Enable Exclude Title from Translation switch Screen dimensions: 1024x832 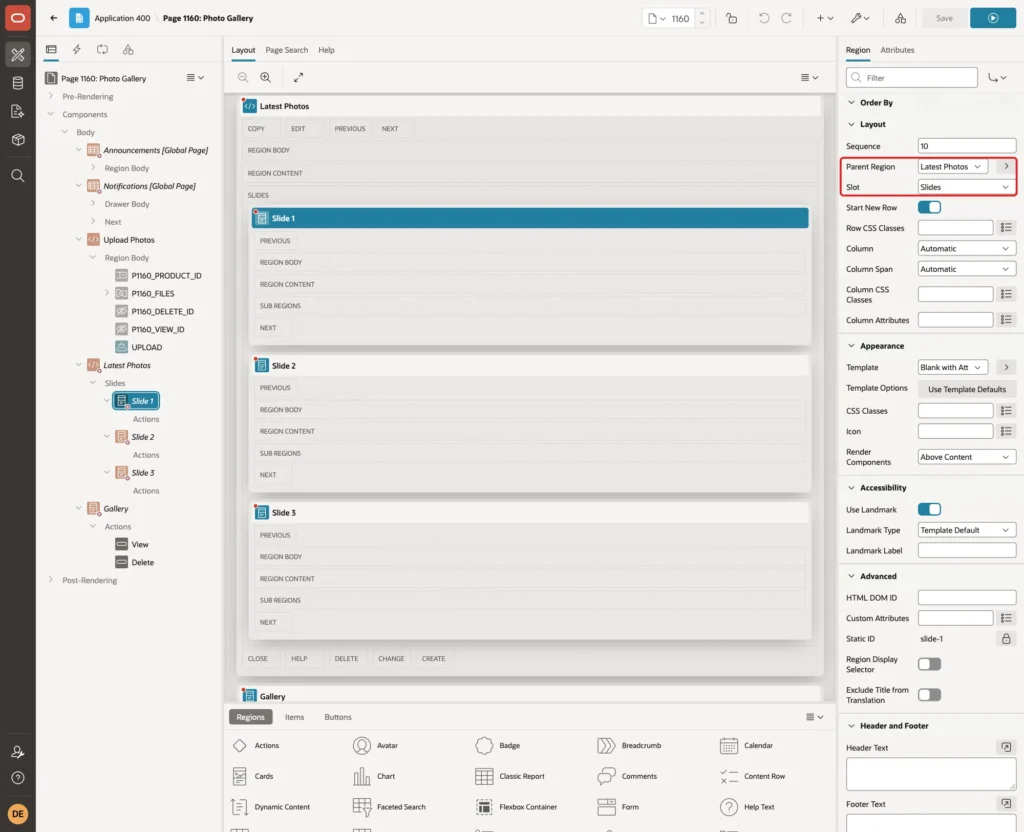[x=929, y=695]
